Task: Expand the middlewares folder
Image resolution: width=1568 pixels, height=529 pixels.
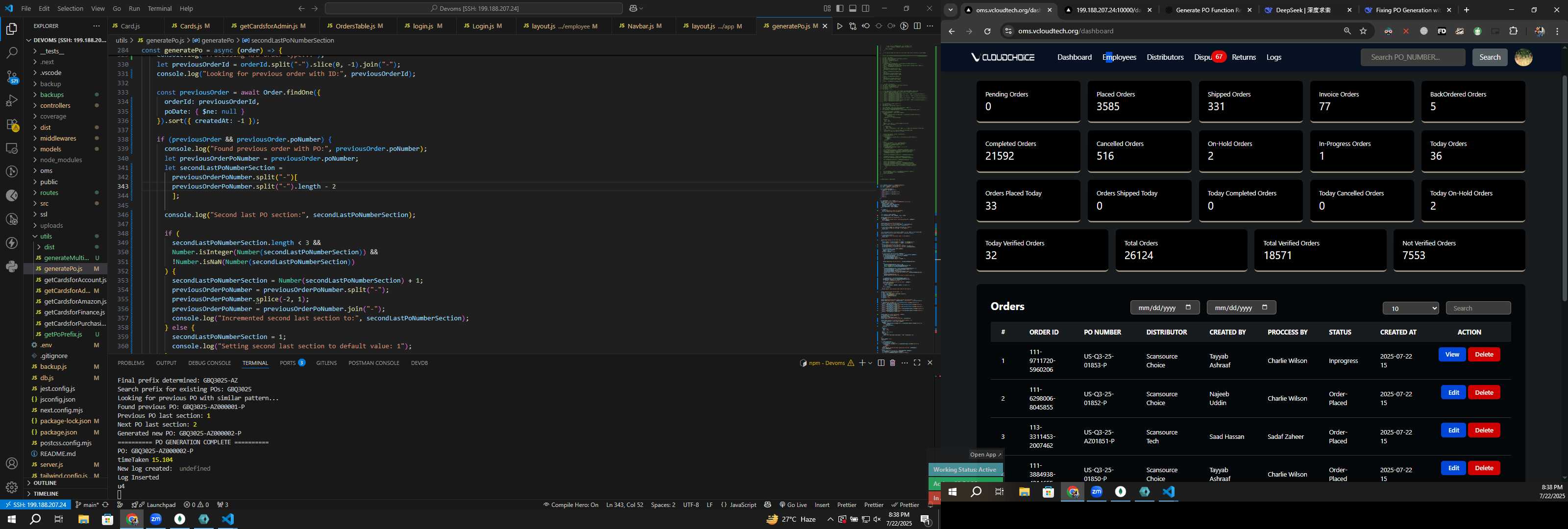Action: 58,138
